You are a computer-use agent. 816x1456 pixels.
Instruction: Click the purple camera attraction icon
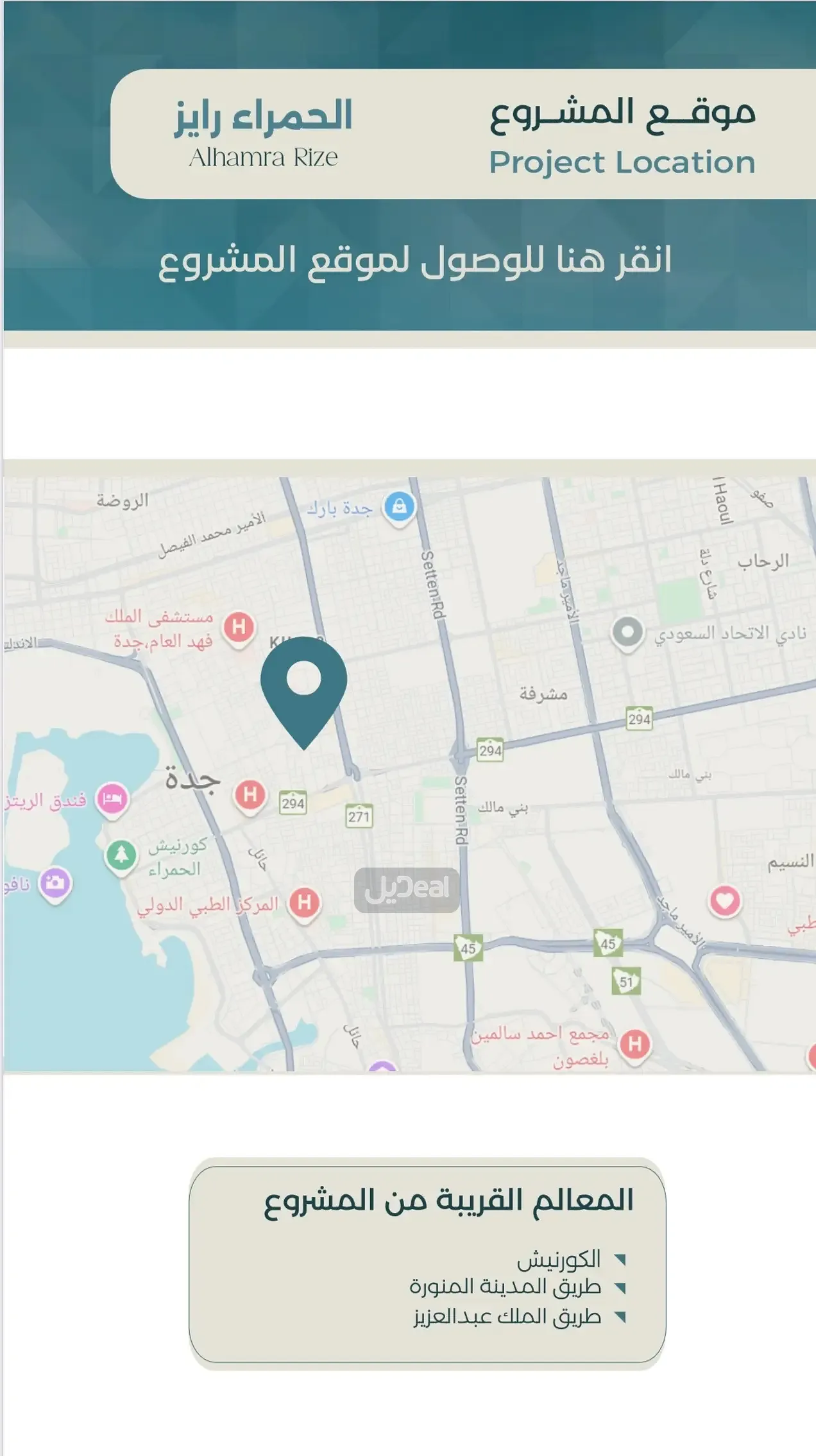tap(56, 883)
